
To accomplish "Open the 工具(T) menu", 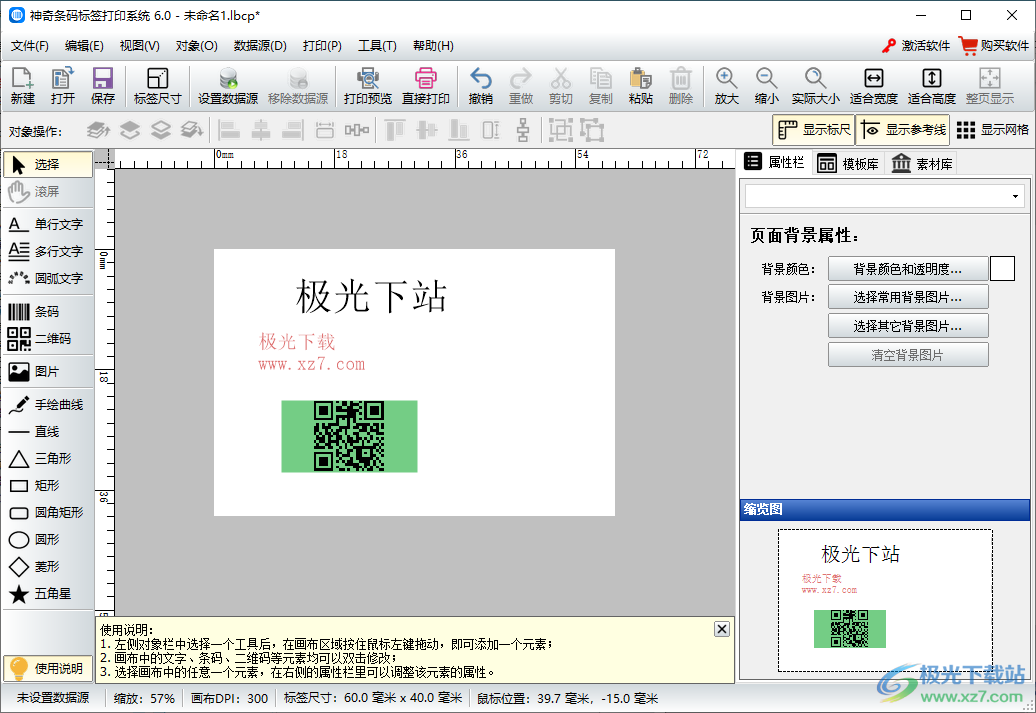I will [377, 46].
